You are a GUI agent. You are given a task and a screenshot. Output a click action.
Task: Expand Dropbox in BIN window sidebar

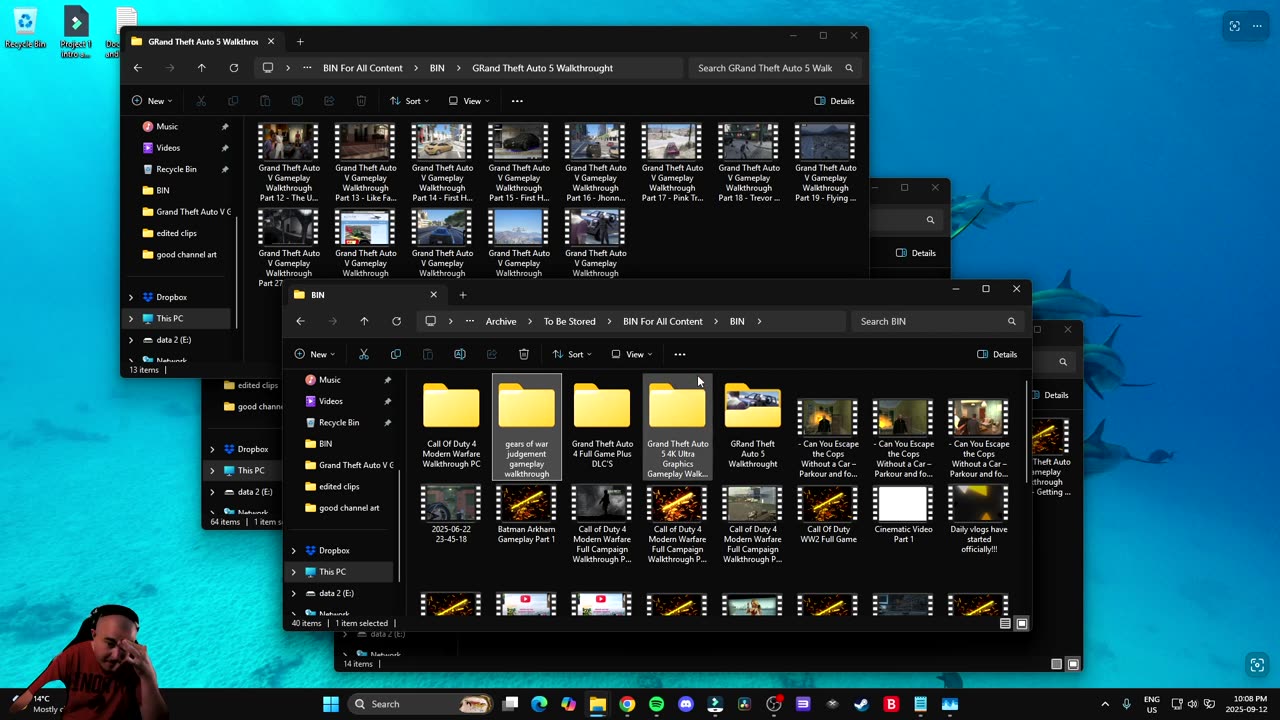click(294, 550)
